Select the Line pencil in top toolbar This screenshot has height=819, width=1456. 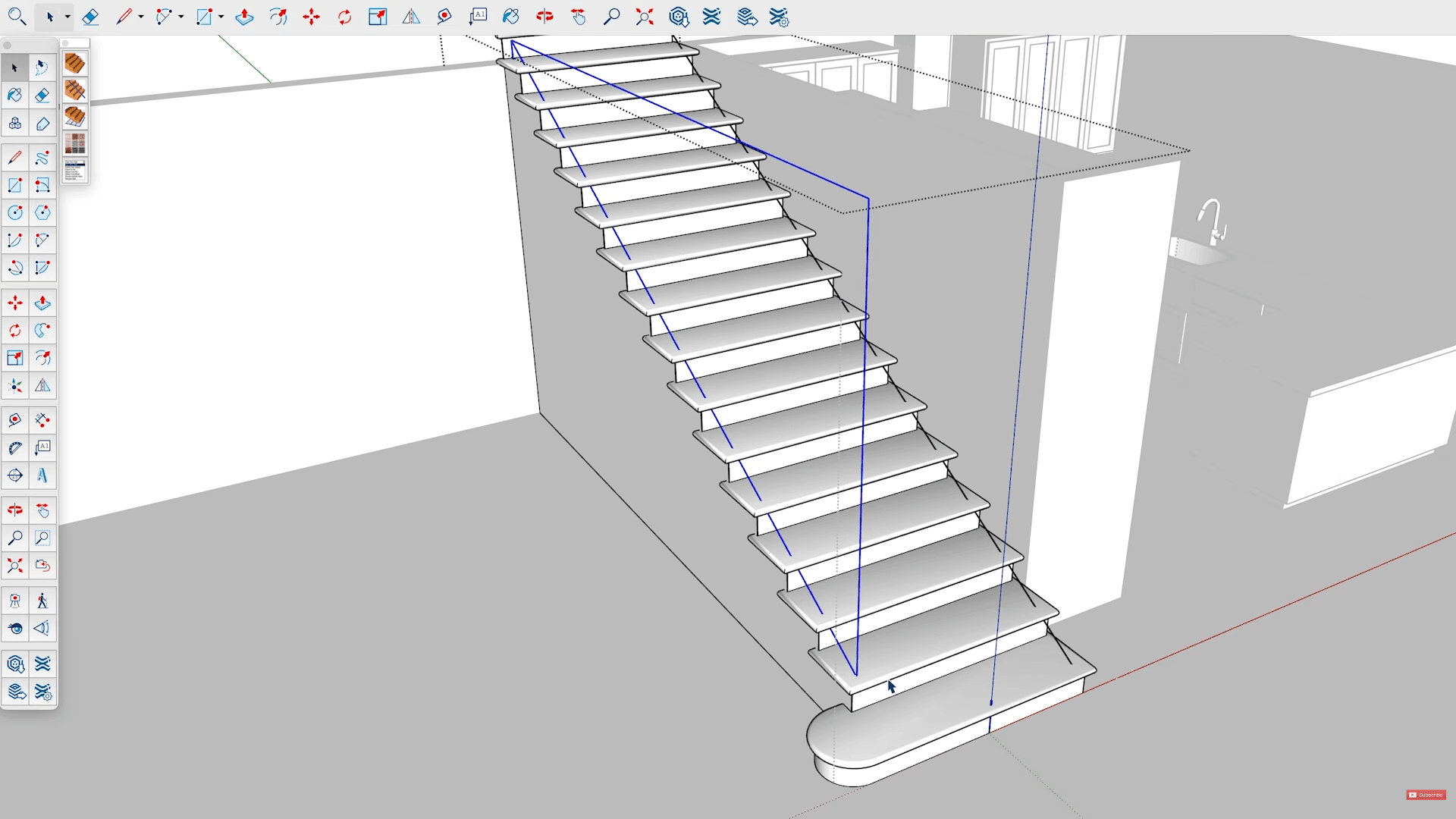click(124, 17)
